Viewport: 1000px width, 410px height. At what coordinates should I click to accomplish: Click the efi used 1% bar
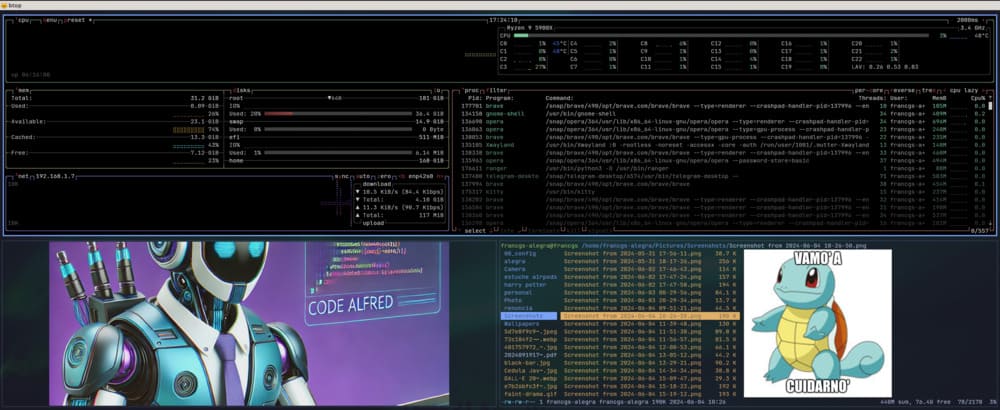[337, 152]
